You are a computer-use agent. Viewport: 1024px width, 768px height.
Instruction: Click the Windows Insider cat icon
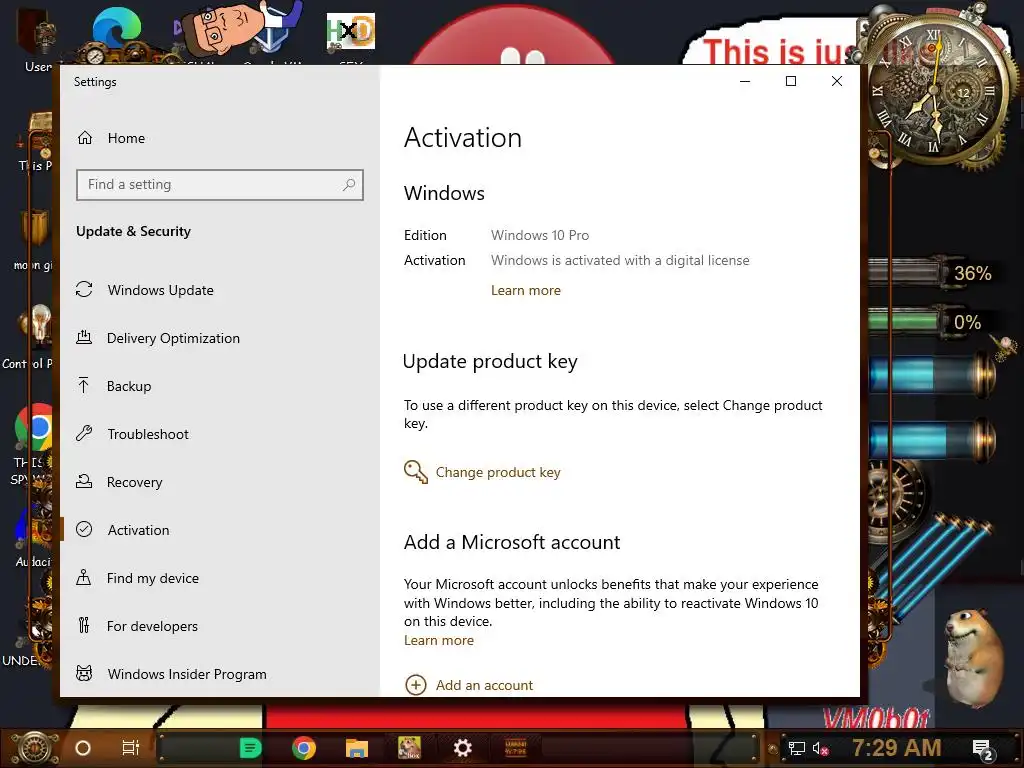[84, 673]
